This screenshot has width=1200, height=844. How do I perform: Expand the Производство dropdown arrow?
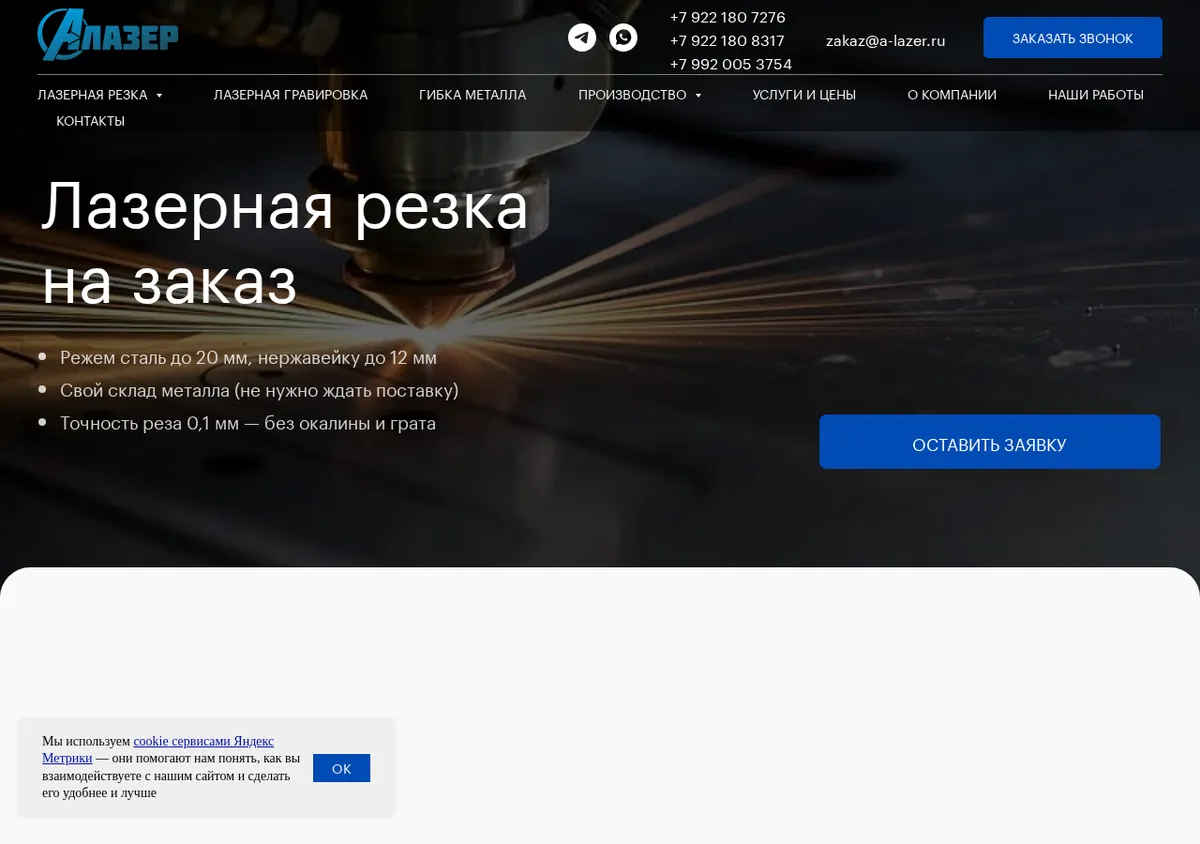[x=698, y=96]
